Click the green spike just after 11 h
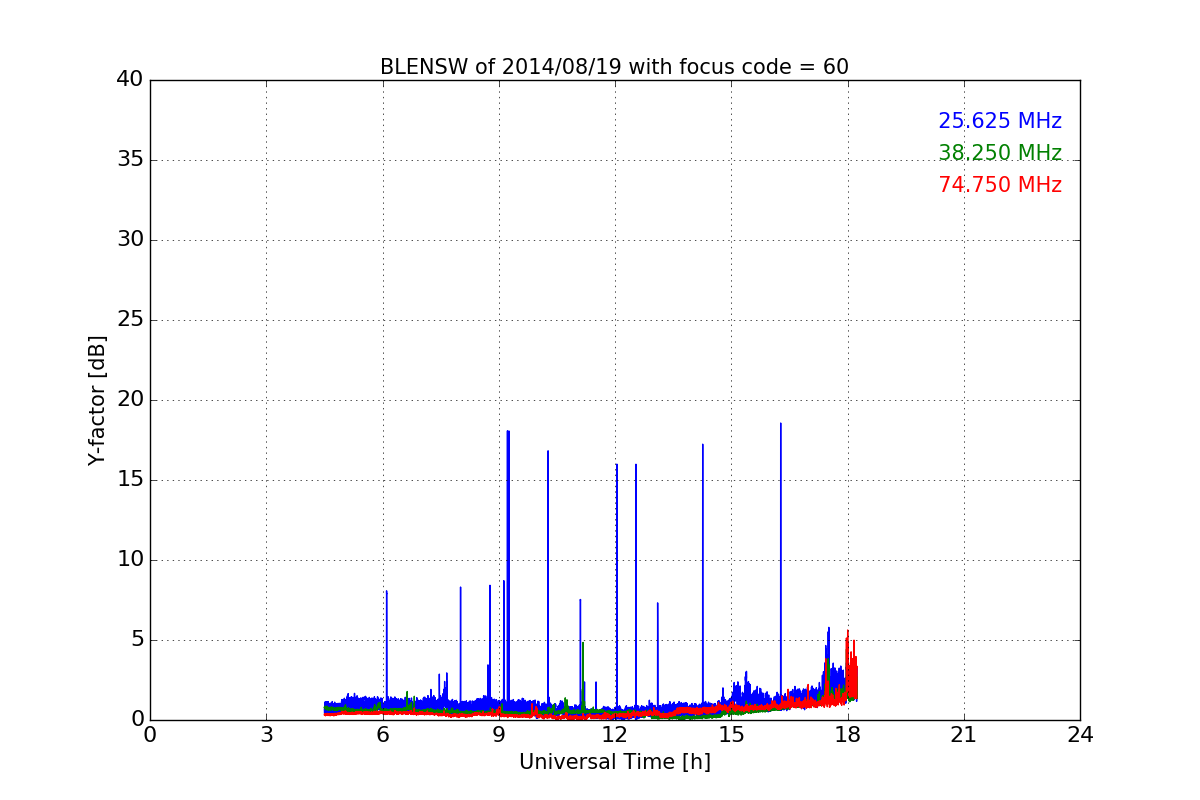Screen dimensions: 1200x800 click(x=582, y=675)
